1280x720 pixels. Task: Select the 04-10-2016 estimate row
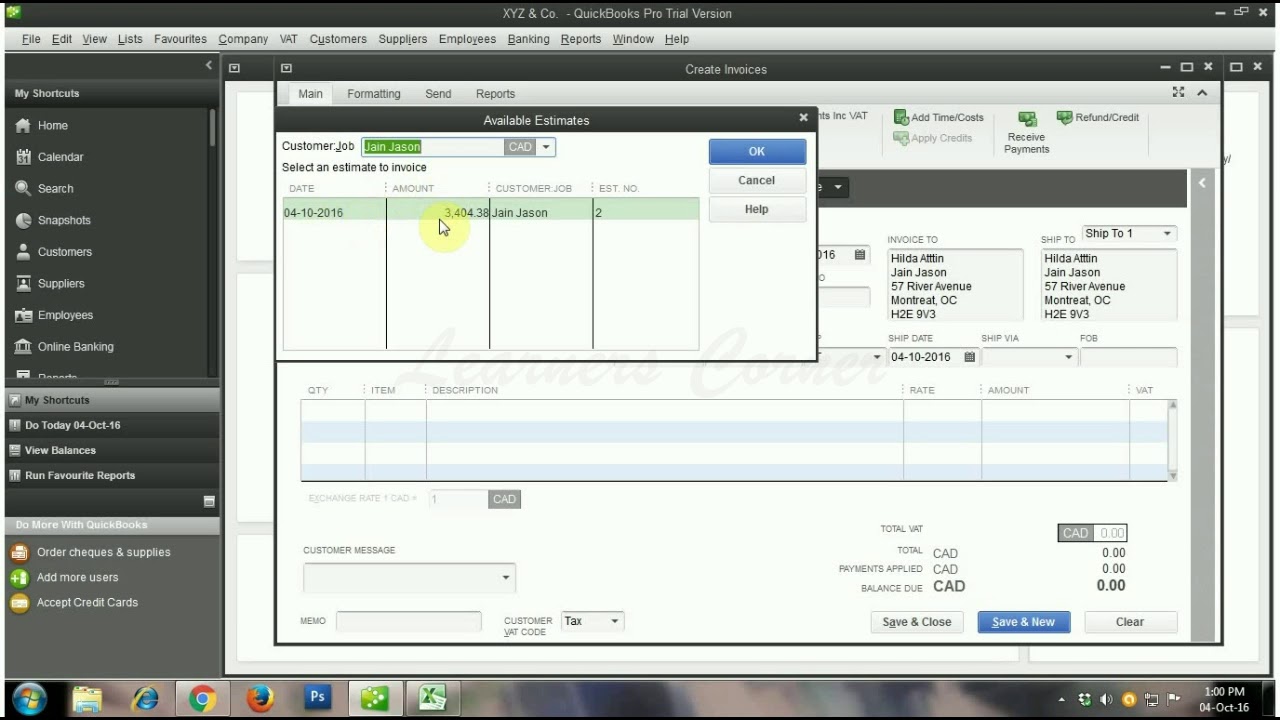[491, 212]
